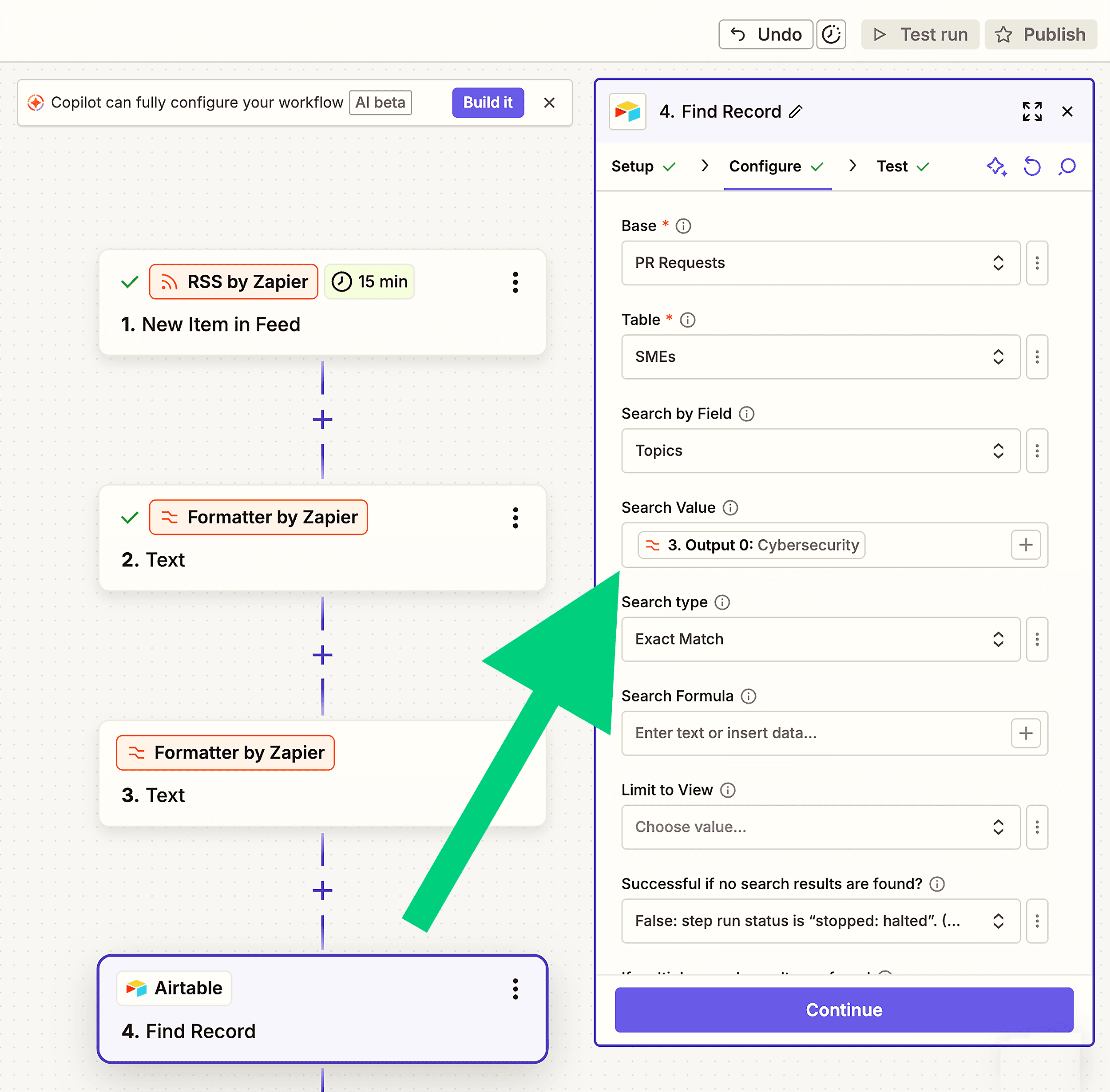Click the search icon in the Find Record panel

click(1067, 167)
